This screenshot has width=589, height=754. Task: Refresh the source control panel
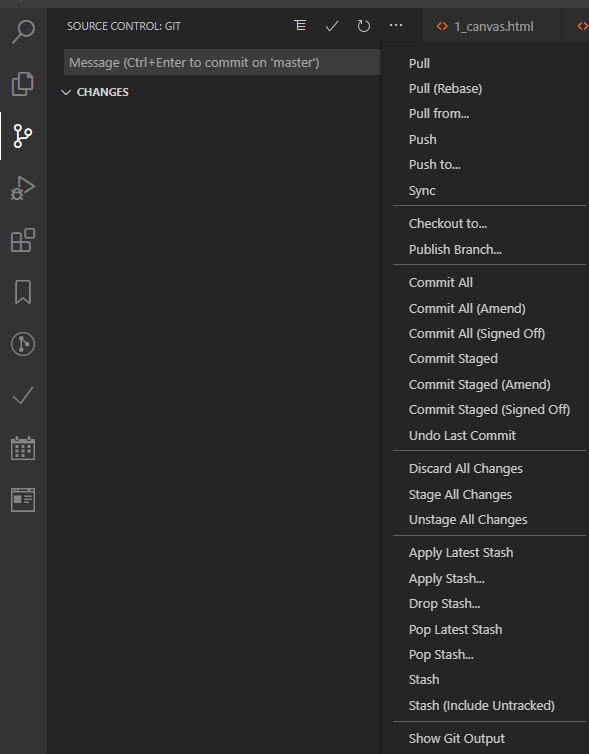[364, 26]
